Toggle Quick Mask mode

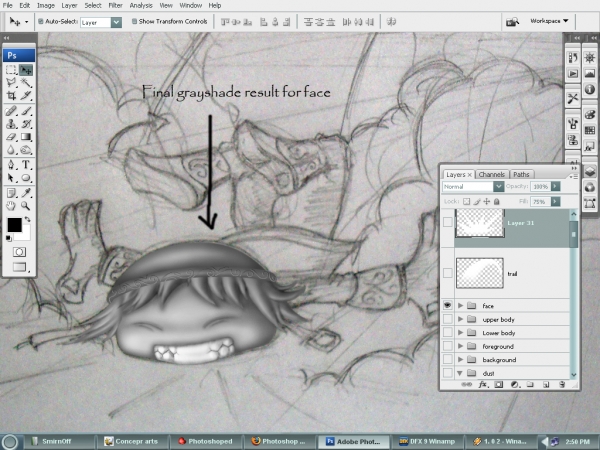(x=19, y=252)
